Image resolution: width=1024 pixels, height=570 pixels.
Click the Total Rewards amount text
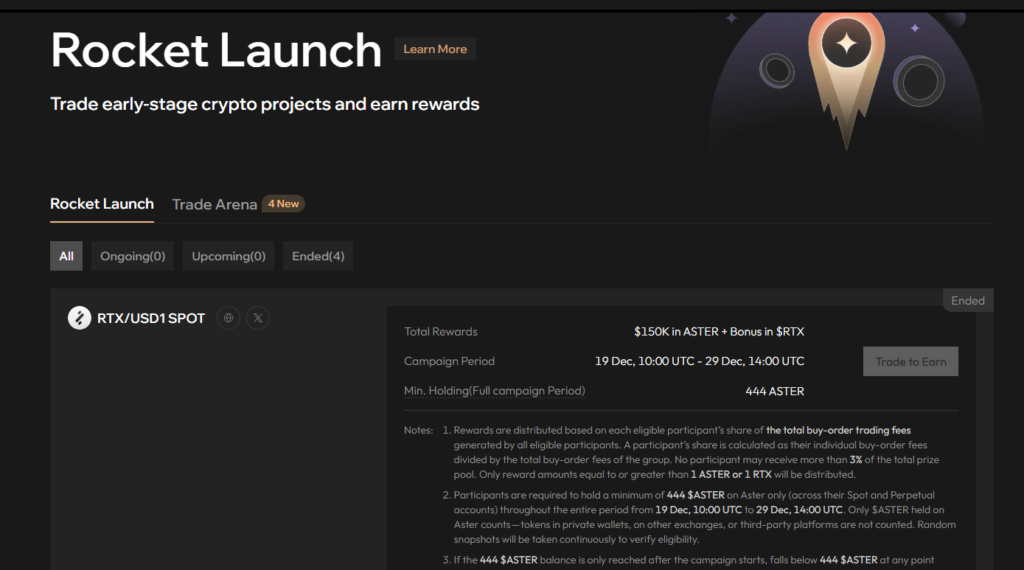[x=718, y=331]
